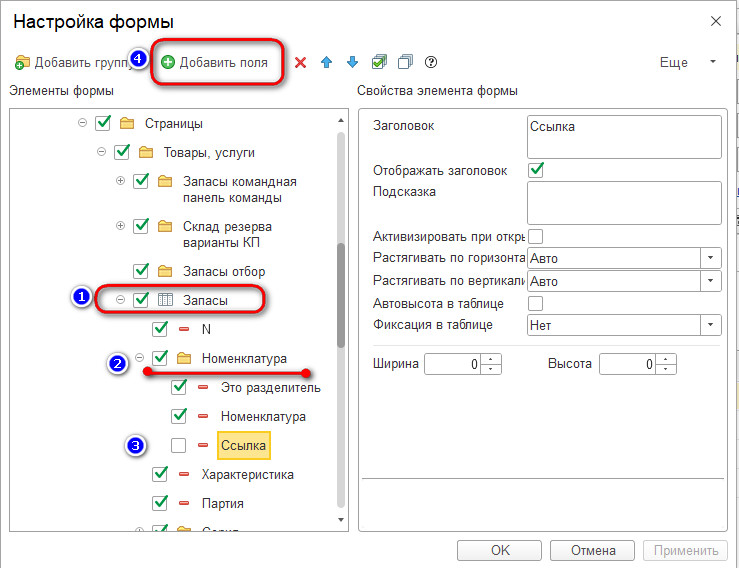Click Ссылка field red dash icon
The height and width of the screenshot is (568, 739).
(x=203, y=445)
